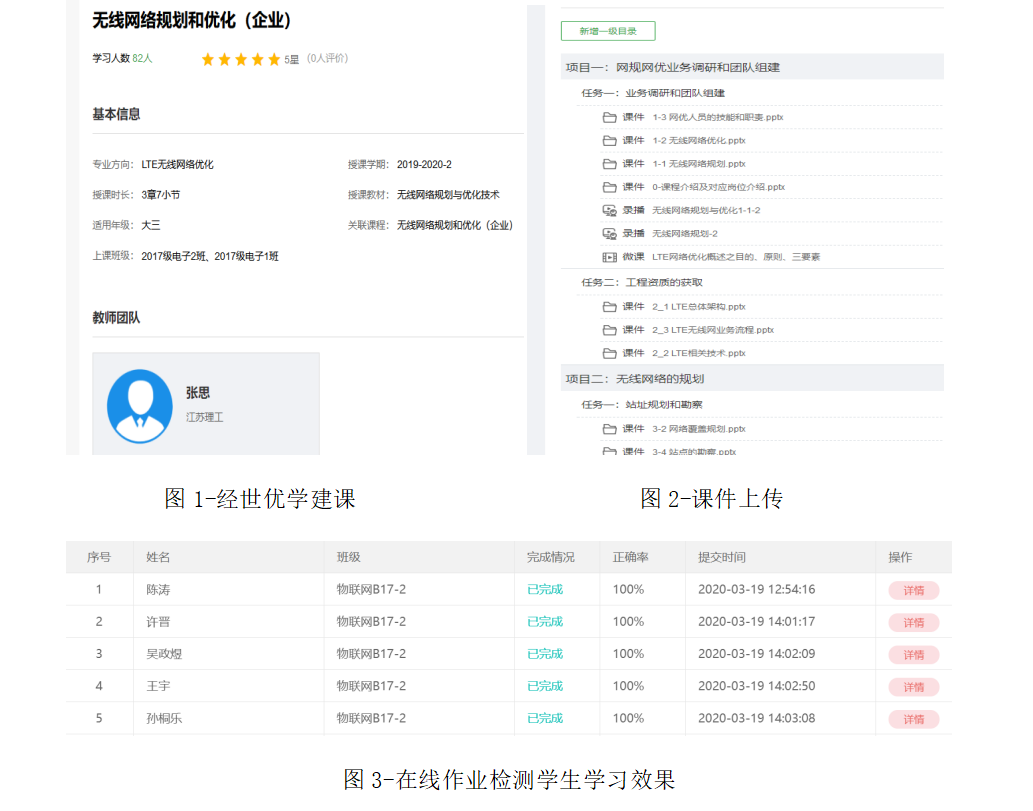Expand 项目二：无线网络的规划 section
Screen dimensions: 1033x811
click(635, 379)
